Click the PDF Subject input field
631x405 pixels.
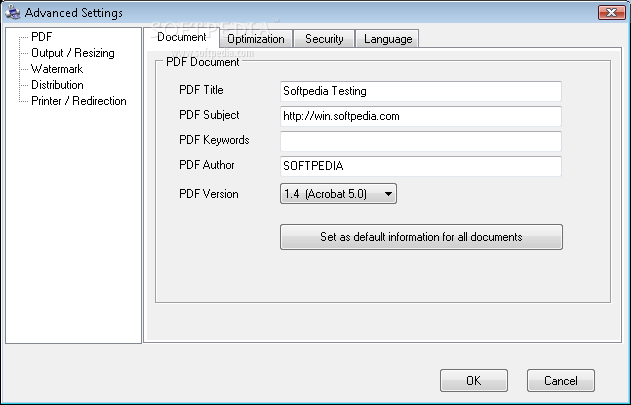point(421,116)
